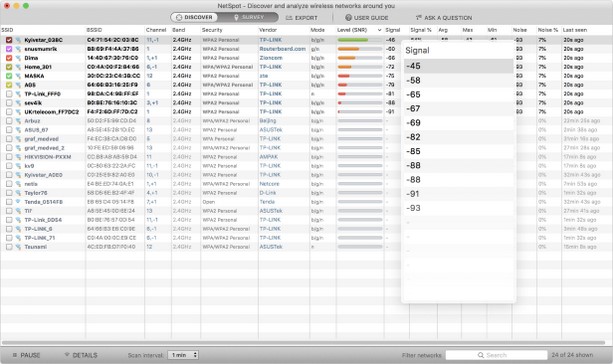The height and width of the screenshot is (364, 613).
Task: Uncheck the snusmumrik network checkbox
Action: 9,49
